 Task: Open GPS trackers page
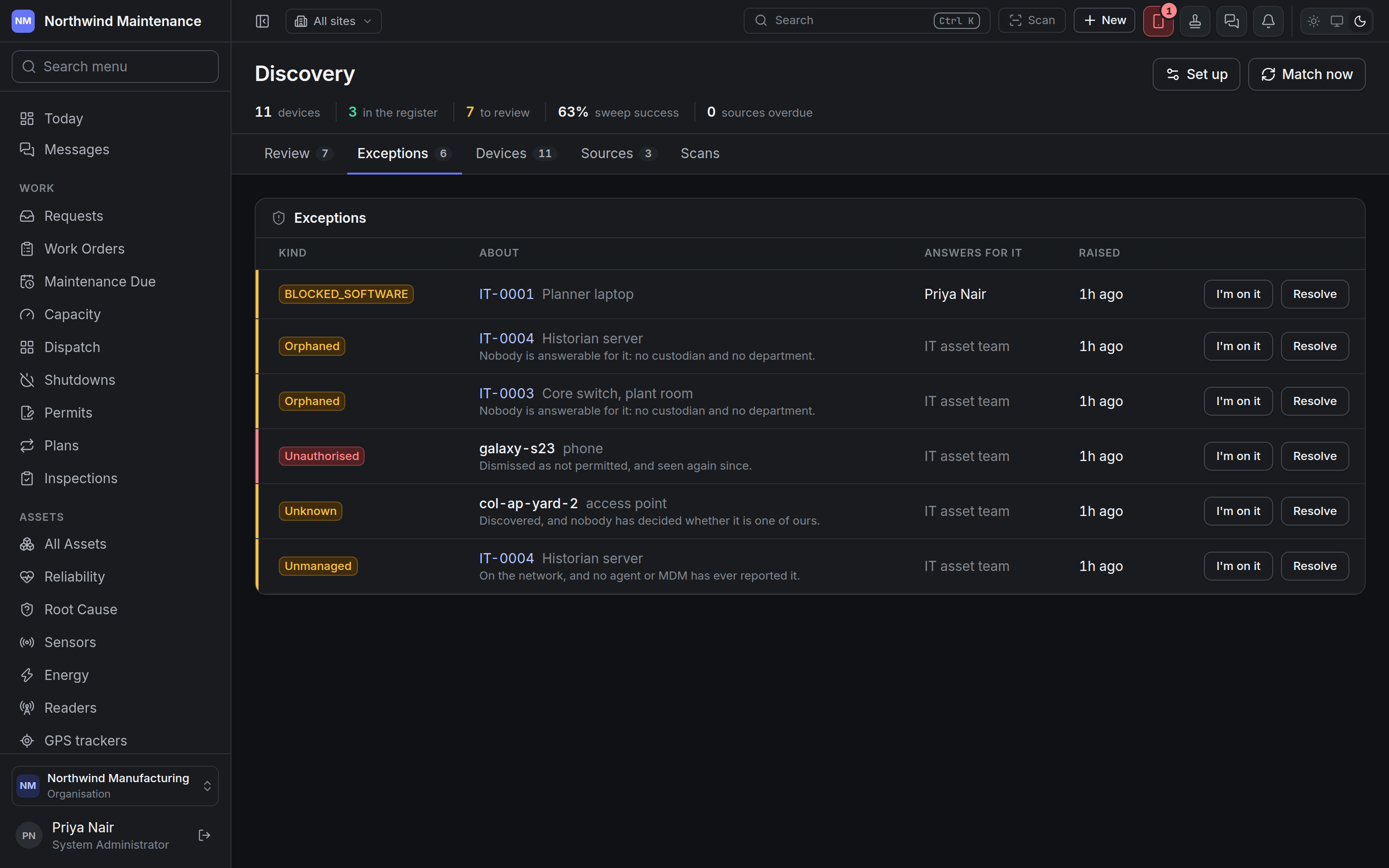point(115,740)
